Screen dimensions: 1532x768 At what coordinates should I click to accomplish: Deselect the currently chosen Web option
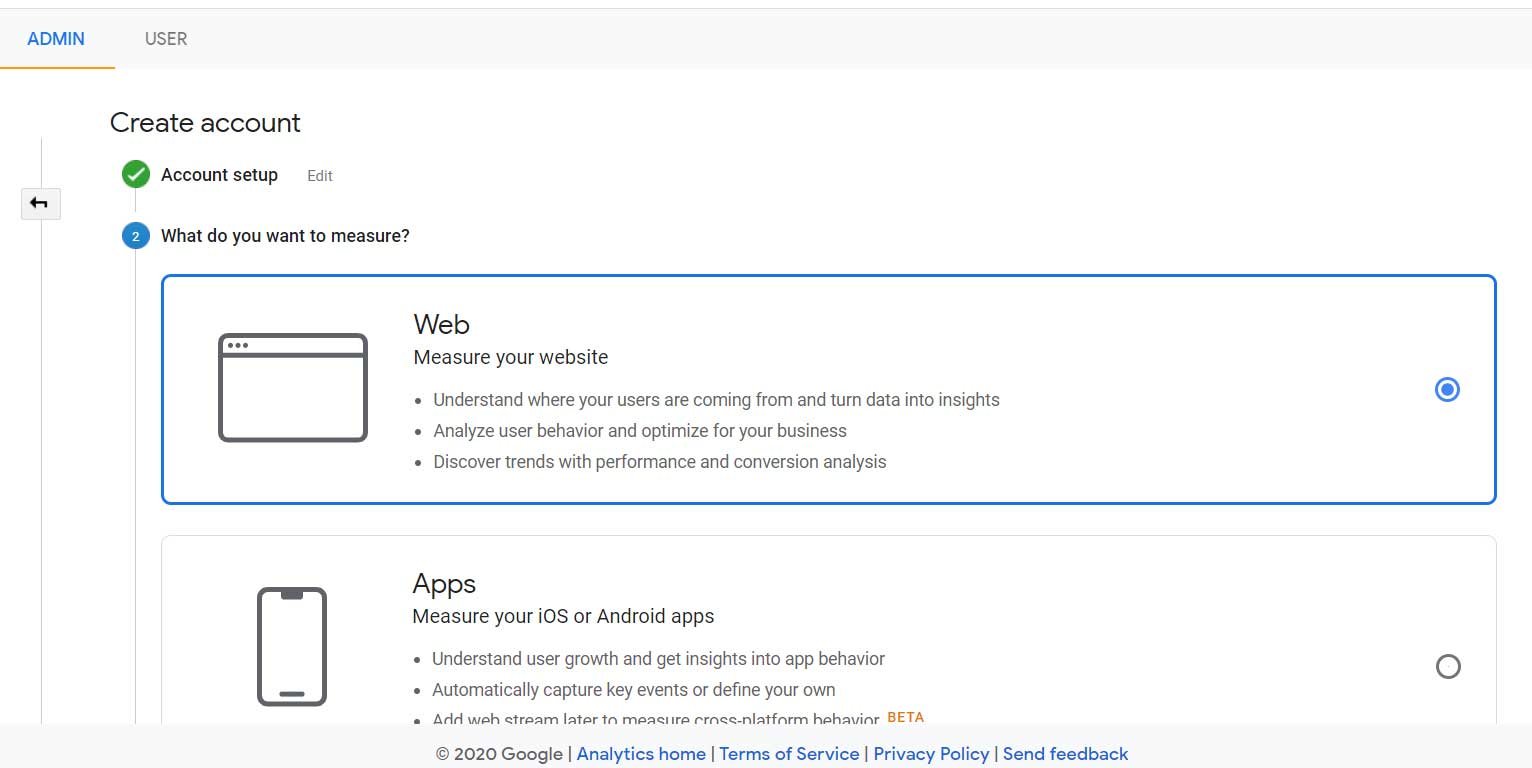1446,389
